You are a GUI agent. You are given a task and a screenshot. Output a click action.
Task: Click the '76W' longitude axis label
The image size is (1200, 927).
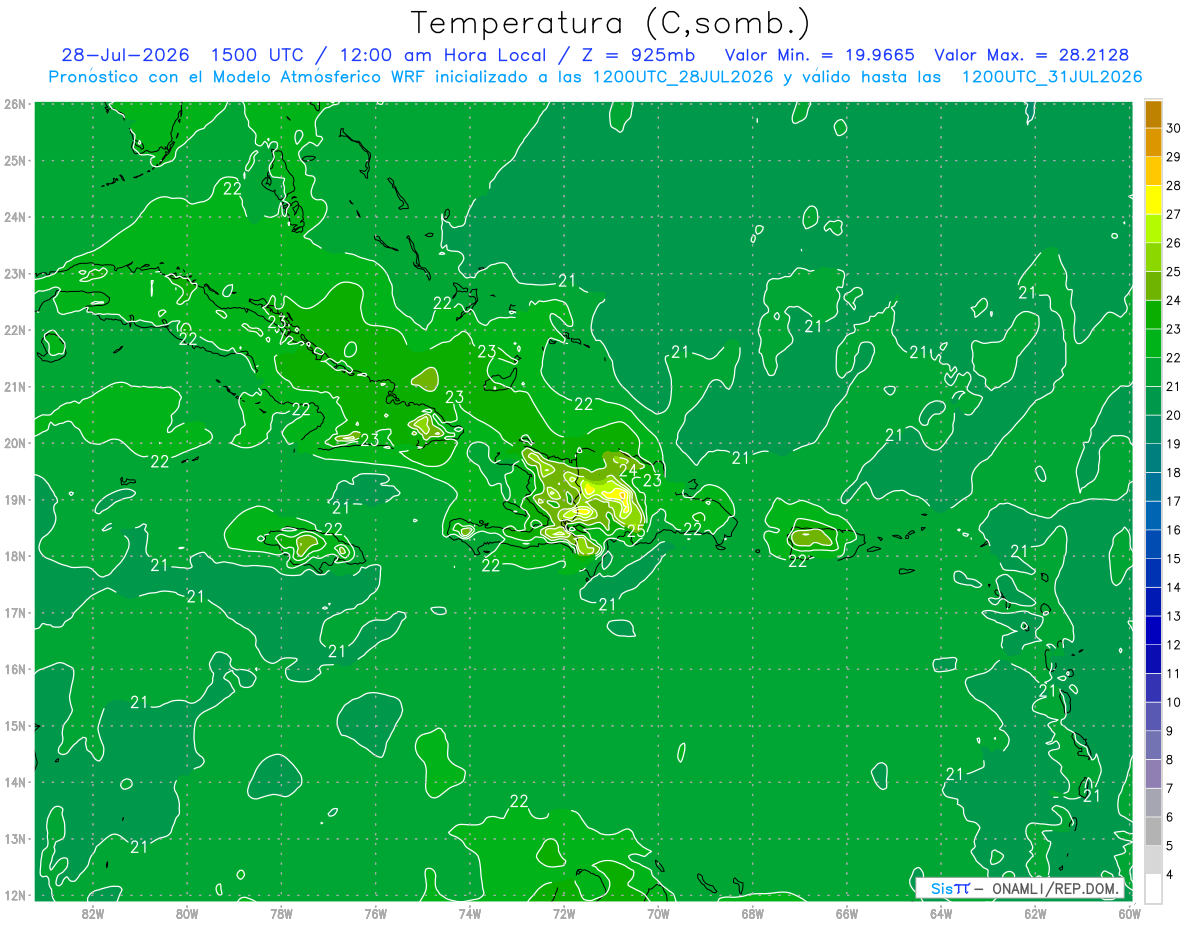[375, 913]
